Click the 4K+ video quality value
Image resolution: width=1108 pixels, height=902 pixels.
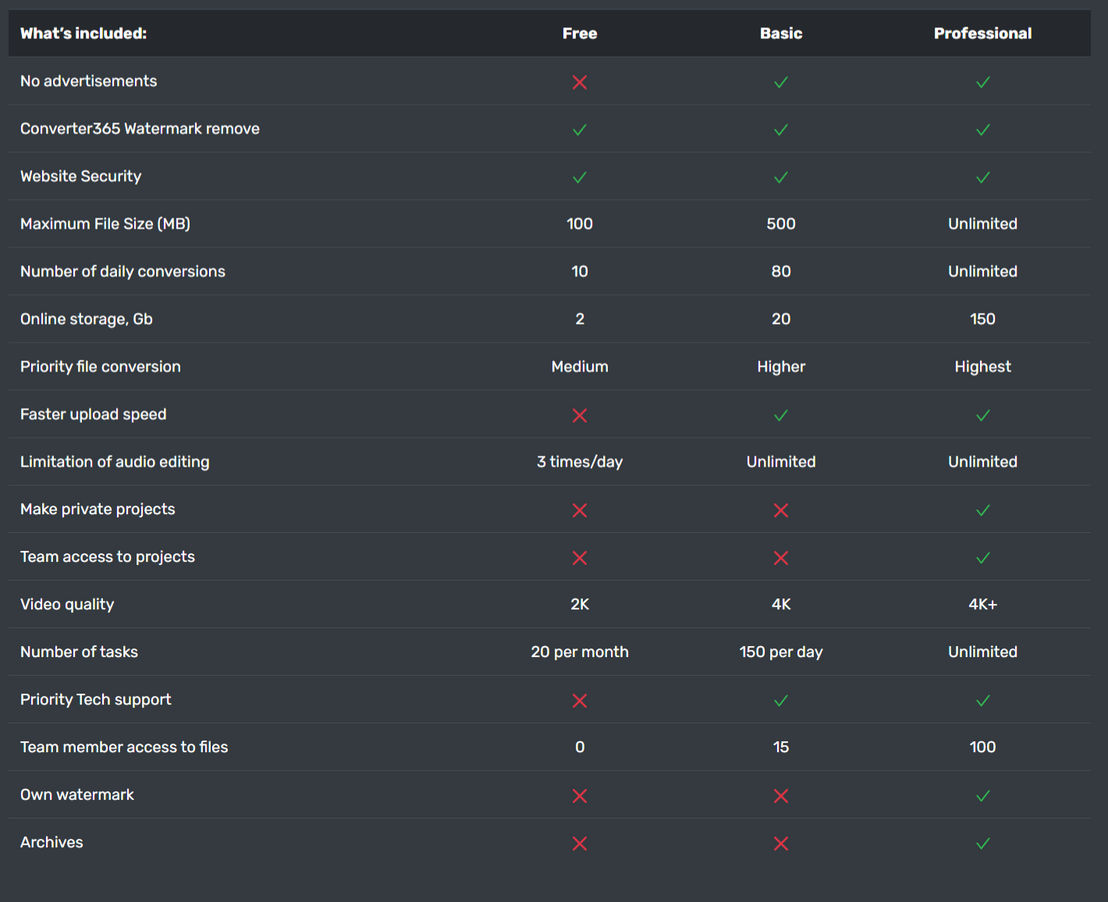click(983, 604)
